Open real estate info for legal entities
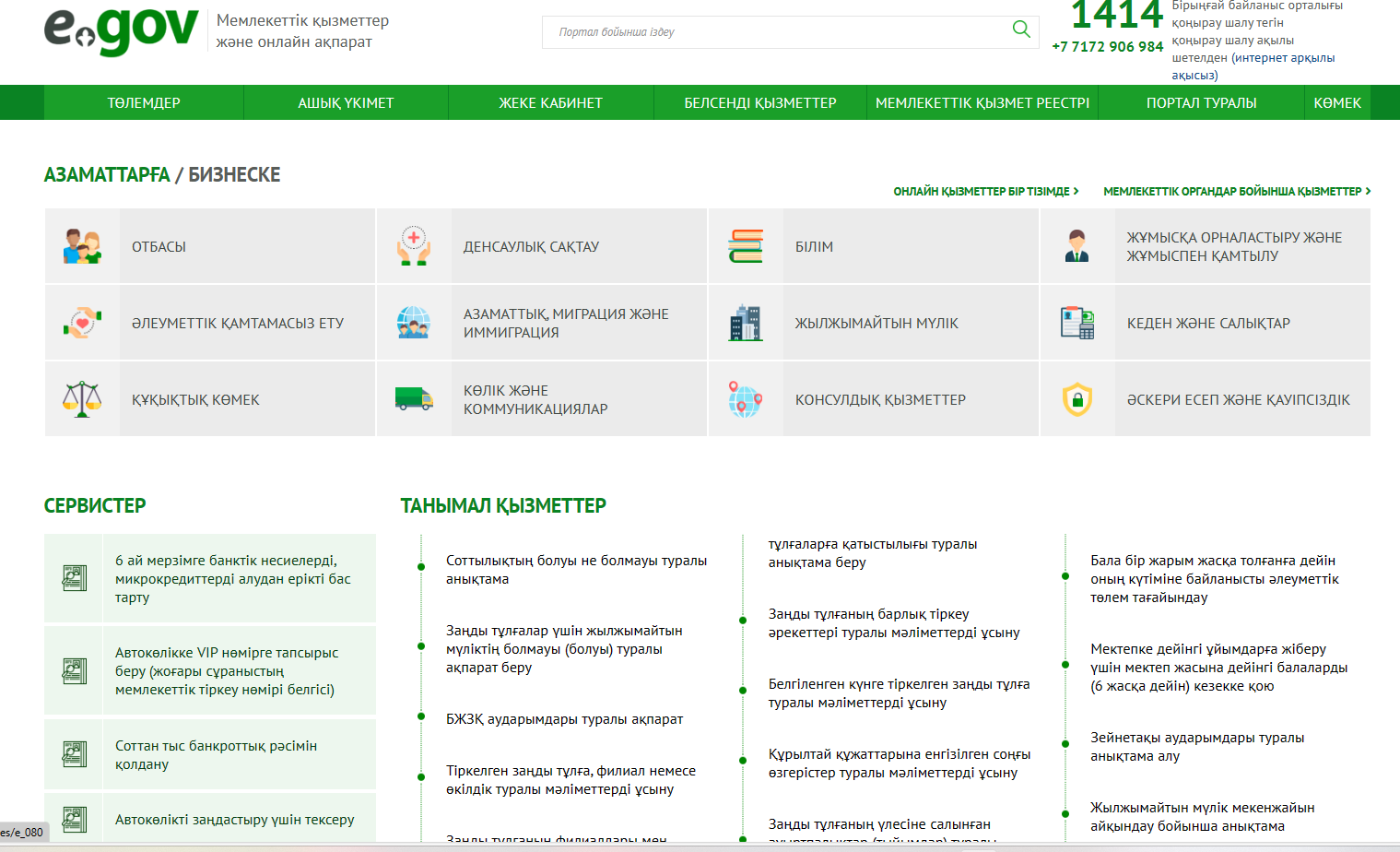 point(564,649)
